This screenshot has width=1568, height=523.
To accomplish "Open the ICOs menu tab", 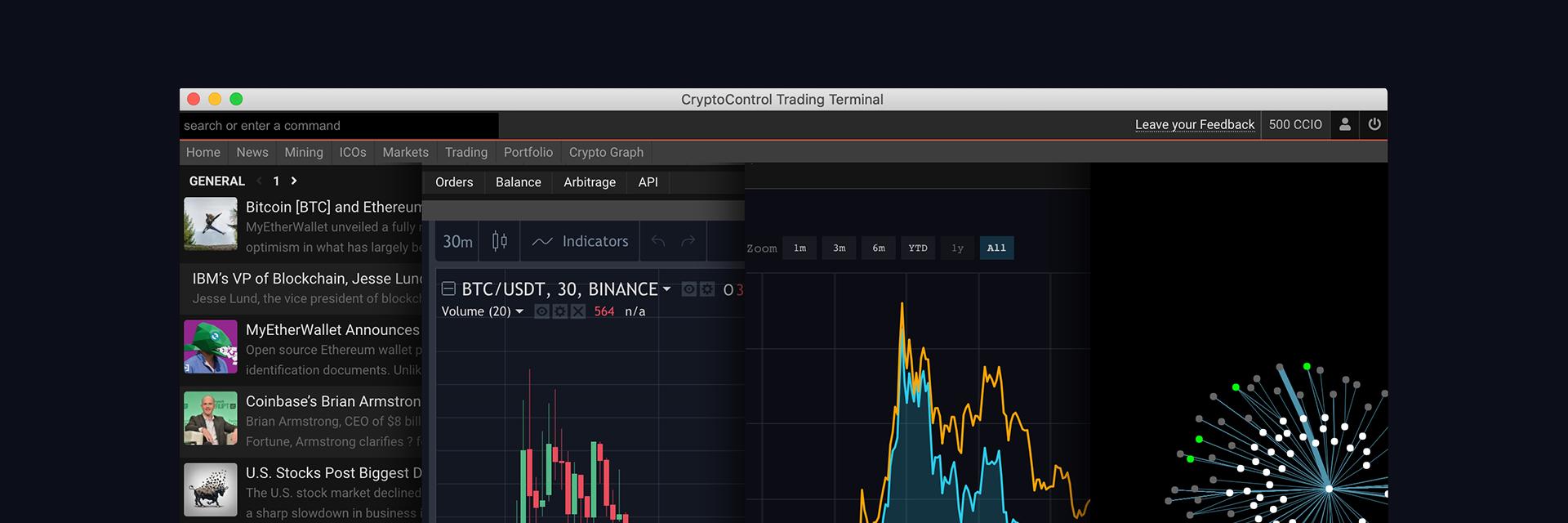I will point(353,152).
